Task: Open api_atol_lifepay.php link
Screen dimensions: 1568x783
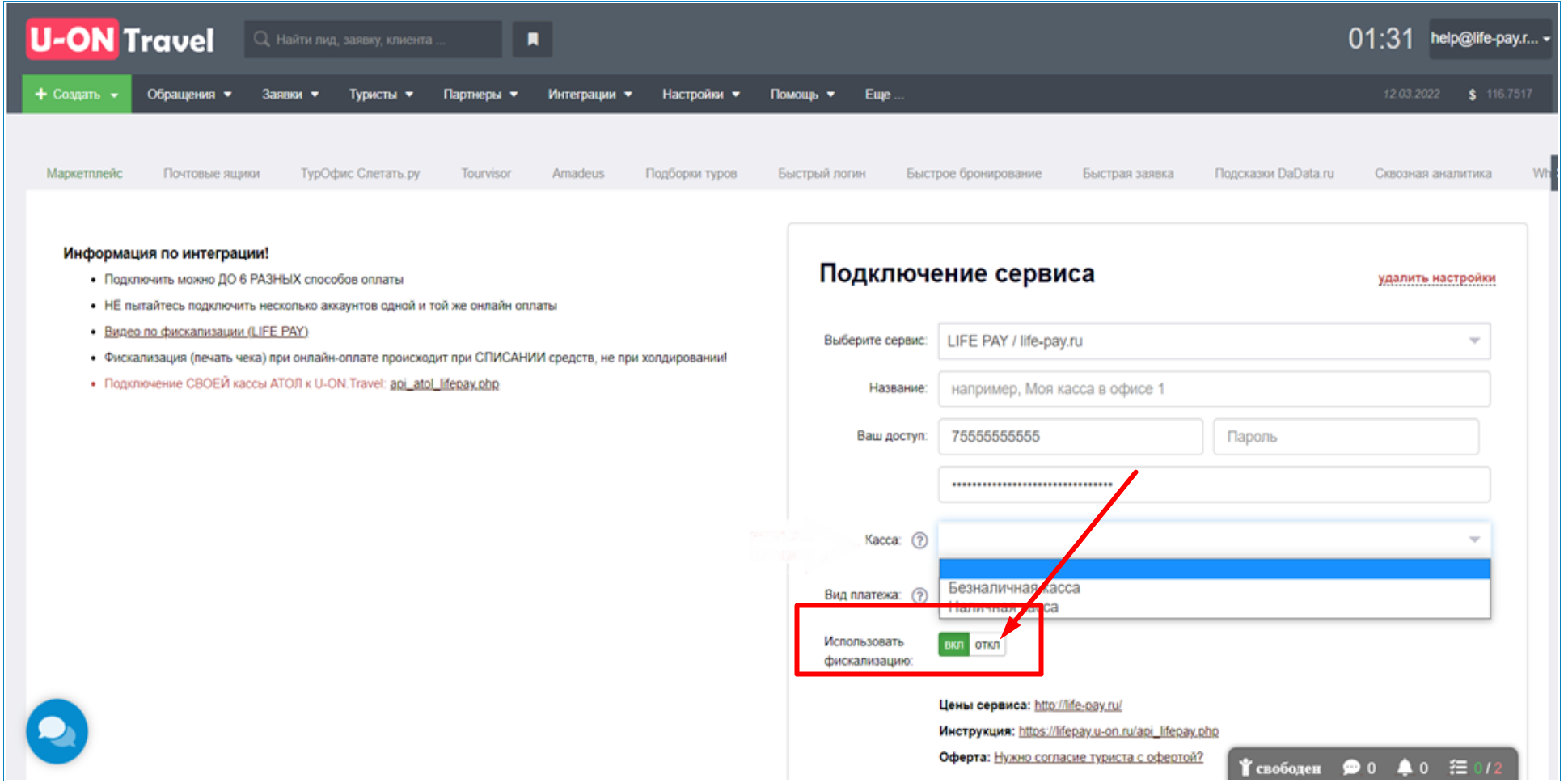Action: [x=445, y=383]
